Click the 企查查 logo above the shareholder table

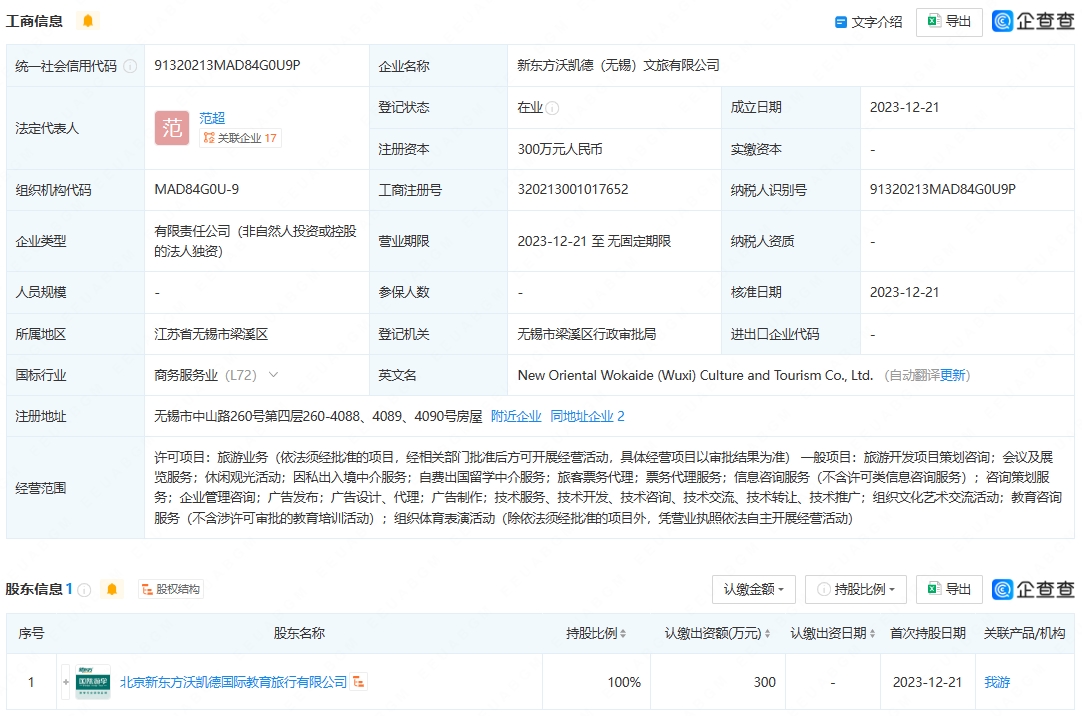pyautogui.click(x=1033, y=589)
